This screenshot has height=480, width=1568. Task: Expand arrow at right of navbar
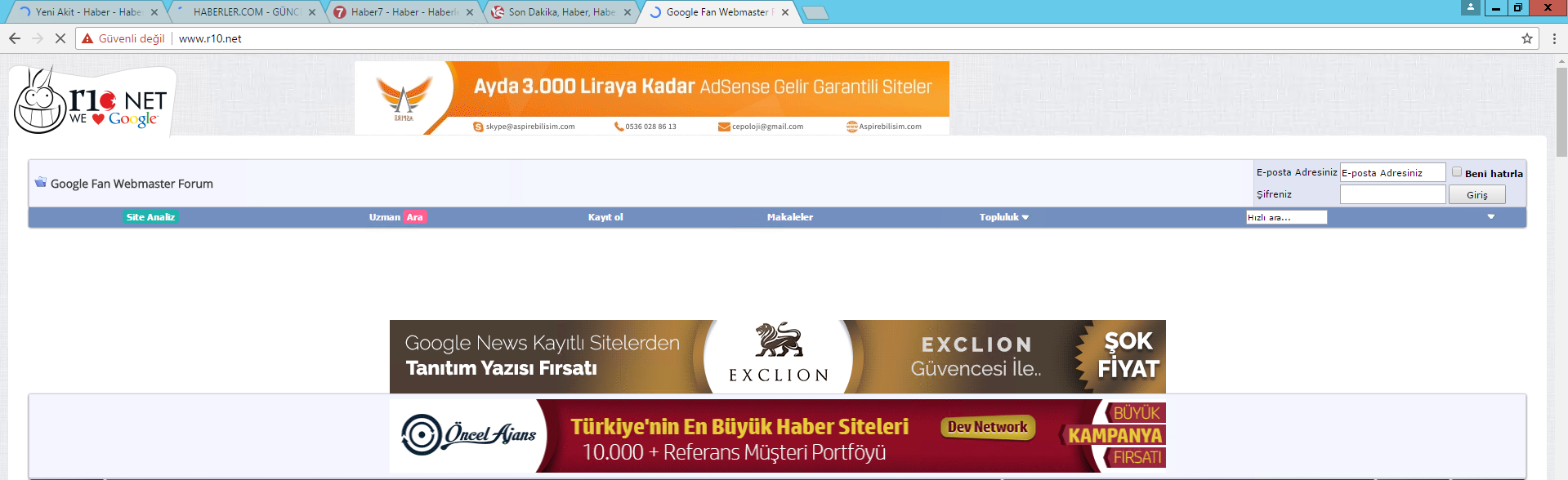1491,217
